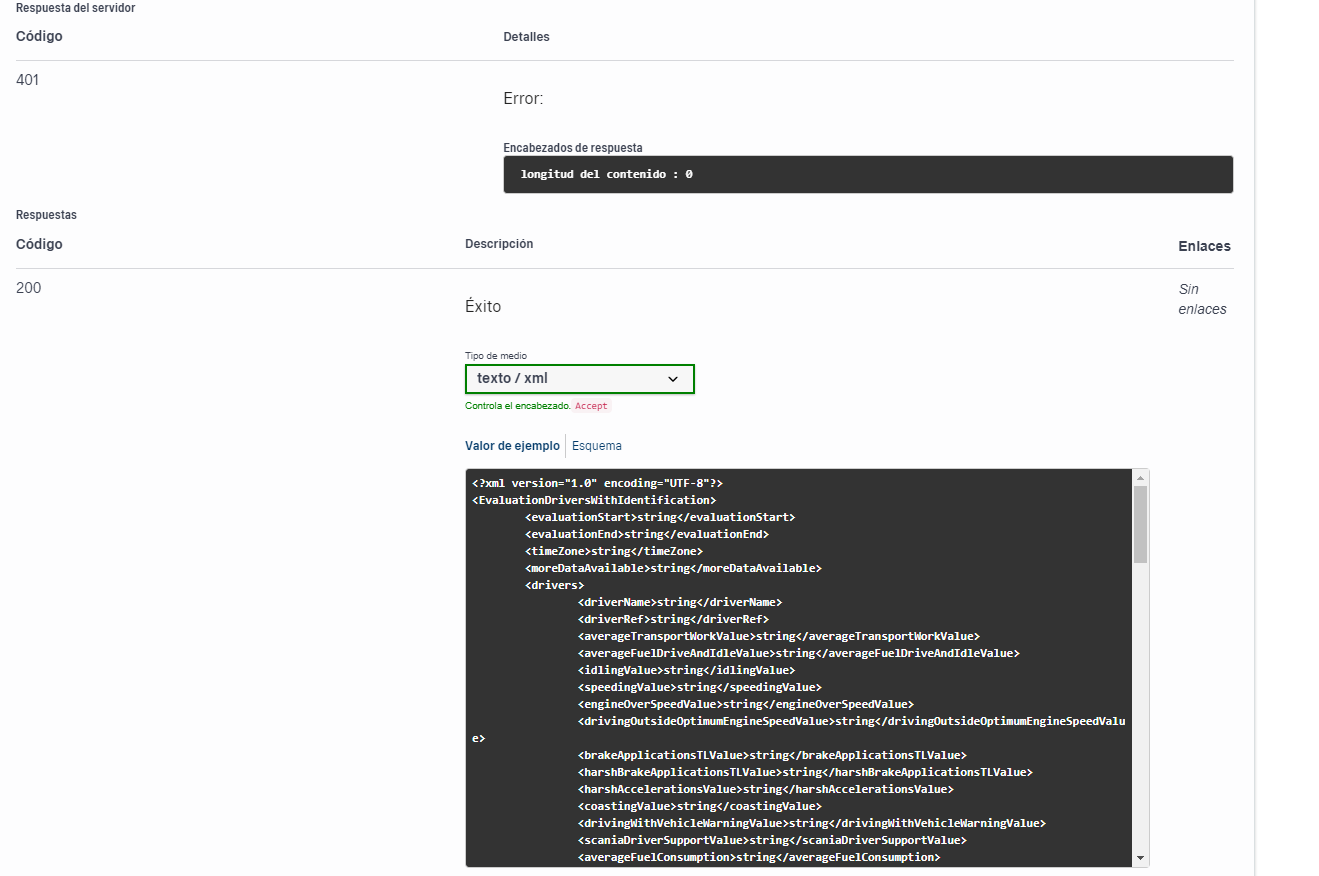
Task: Click the driverRef XML line
Action: click(x=673, y=619)
